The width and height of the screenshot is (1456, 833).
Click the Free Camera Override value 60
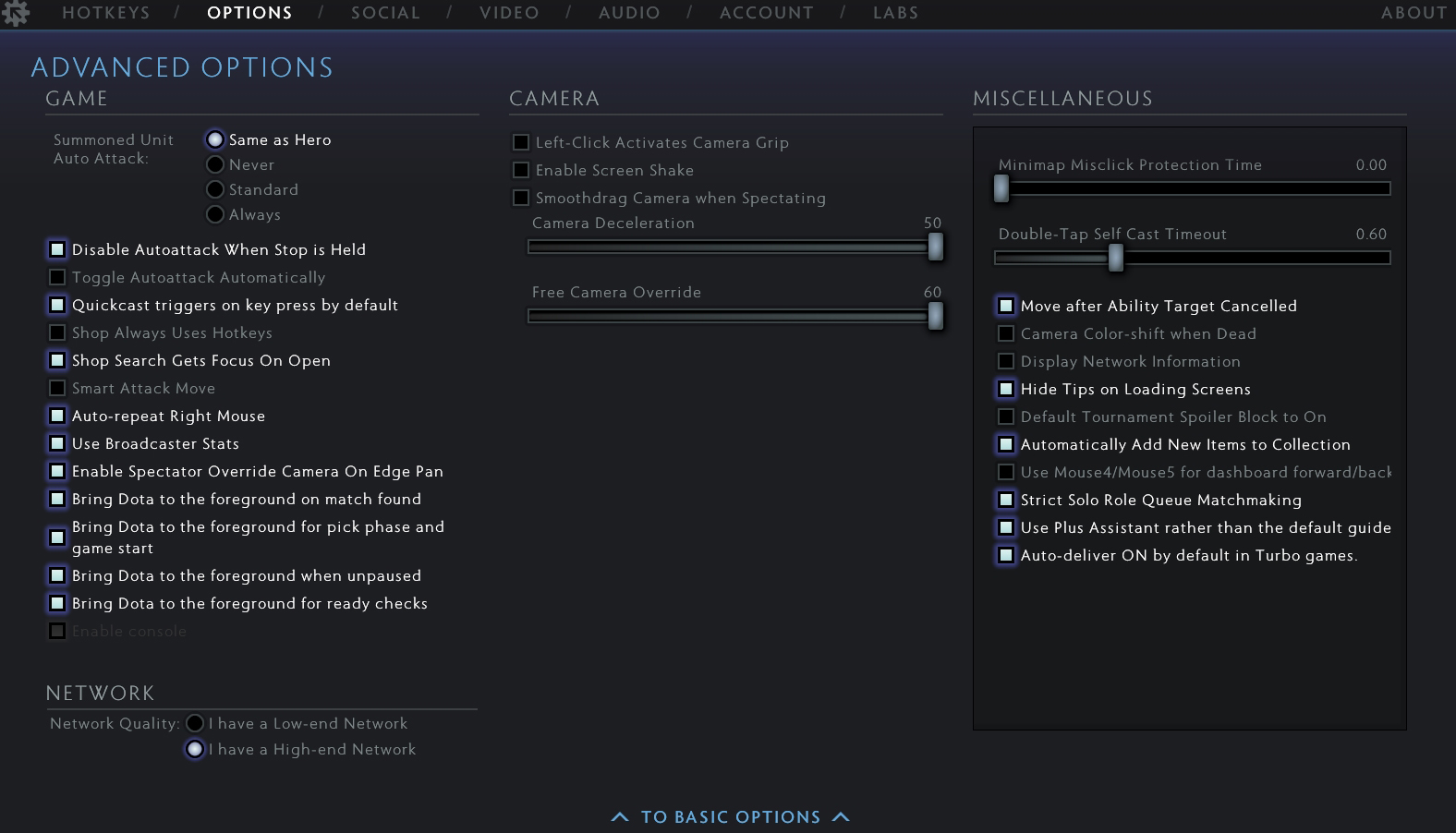[932, 293]
